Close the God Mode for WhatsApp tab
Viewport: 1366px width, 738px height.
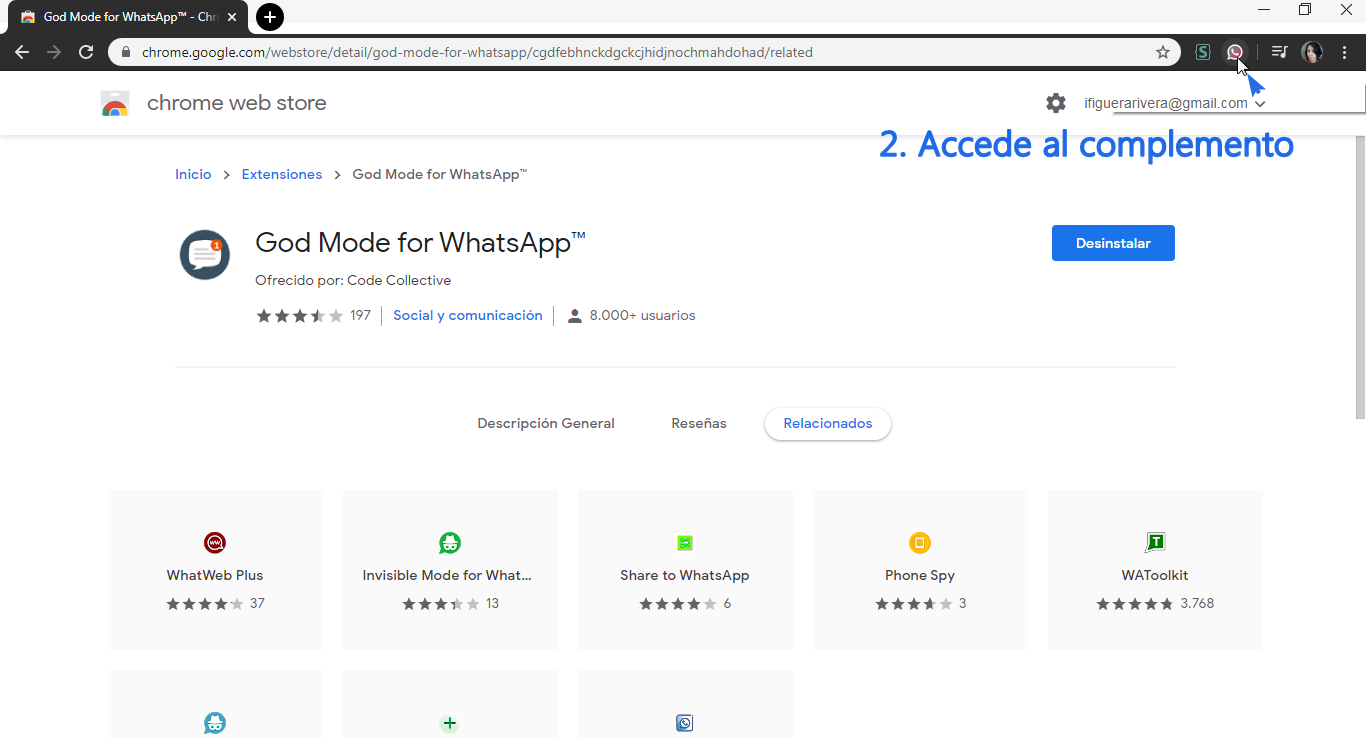pyautogui.click(x=232, y=17)
